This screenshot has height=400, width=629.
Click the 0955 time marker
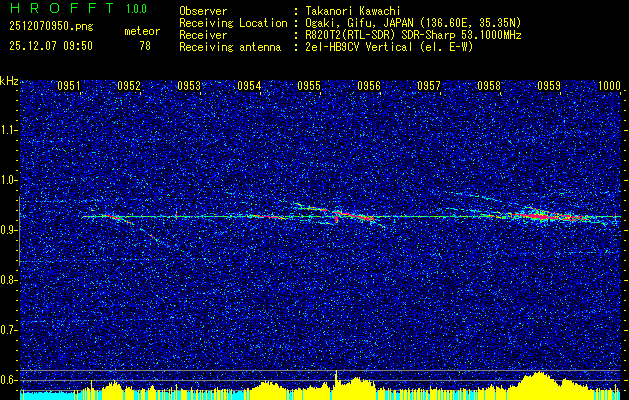coord(309,86)
